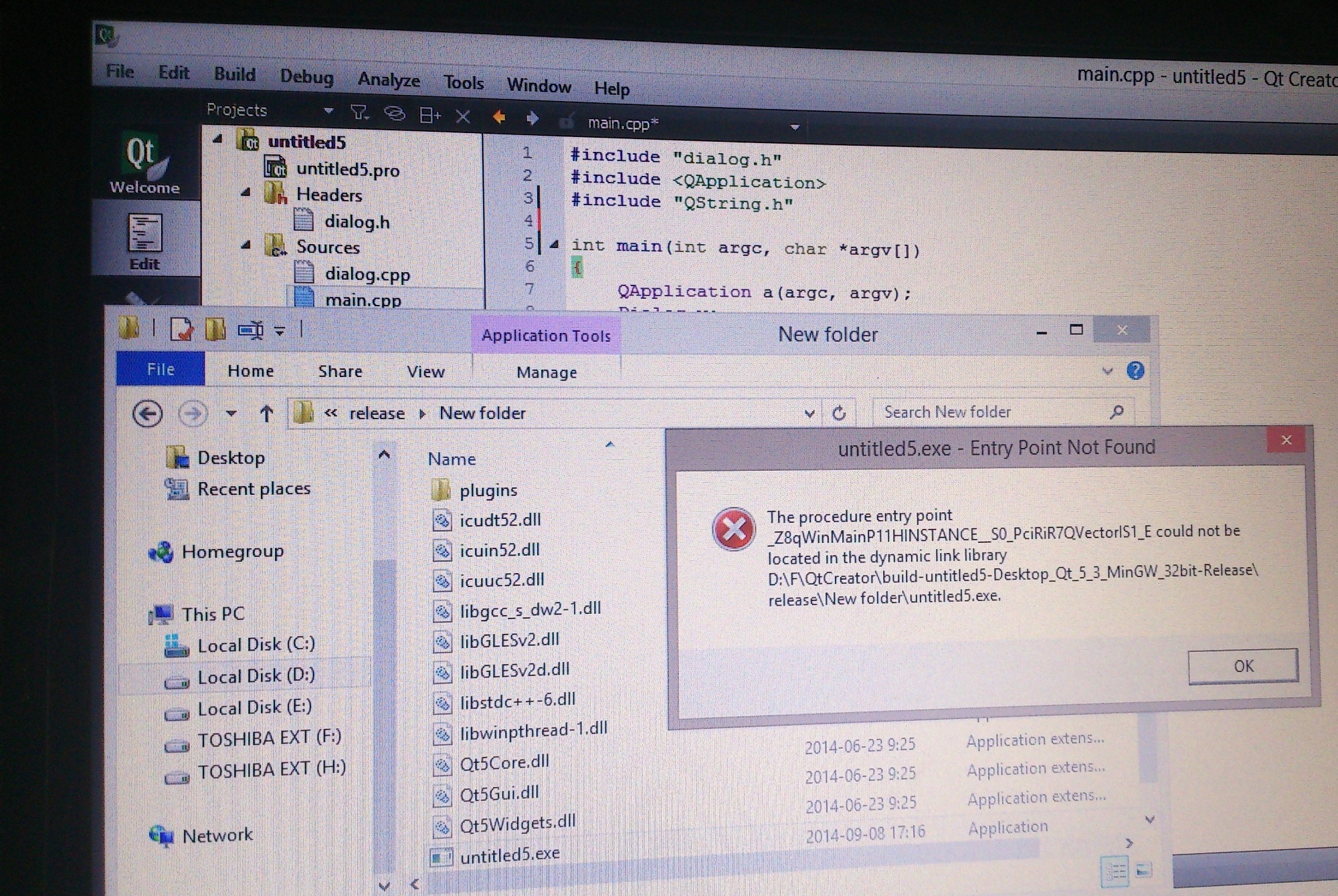The width and height of the screenshot is (1338, 896).
Task: Open the Projects view selector dropdown
Action: [x=328, y=110]
